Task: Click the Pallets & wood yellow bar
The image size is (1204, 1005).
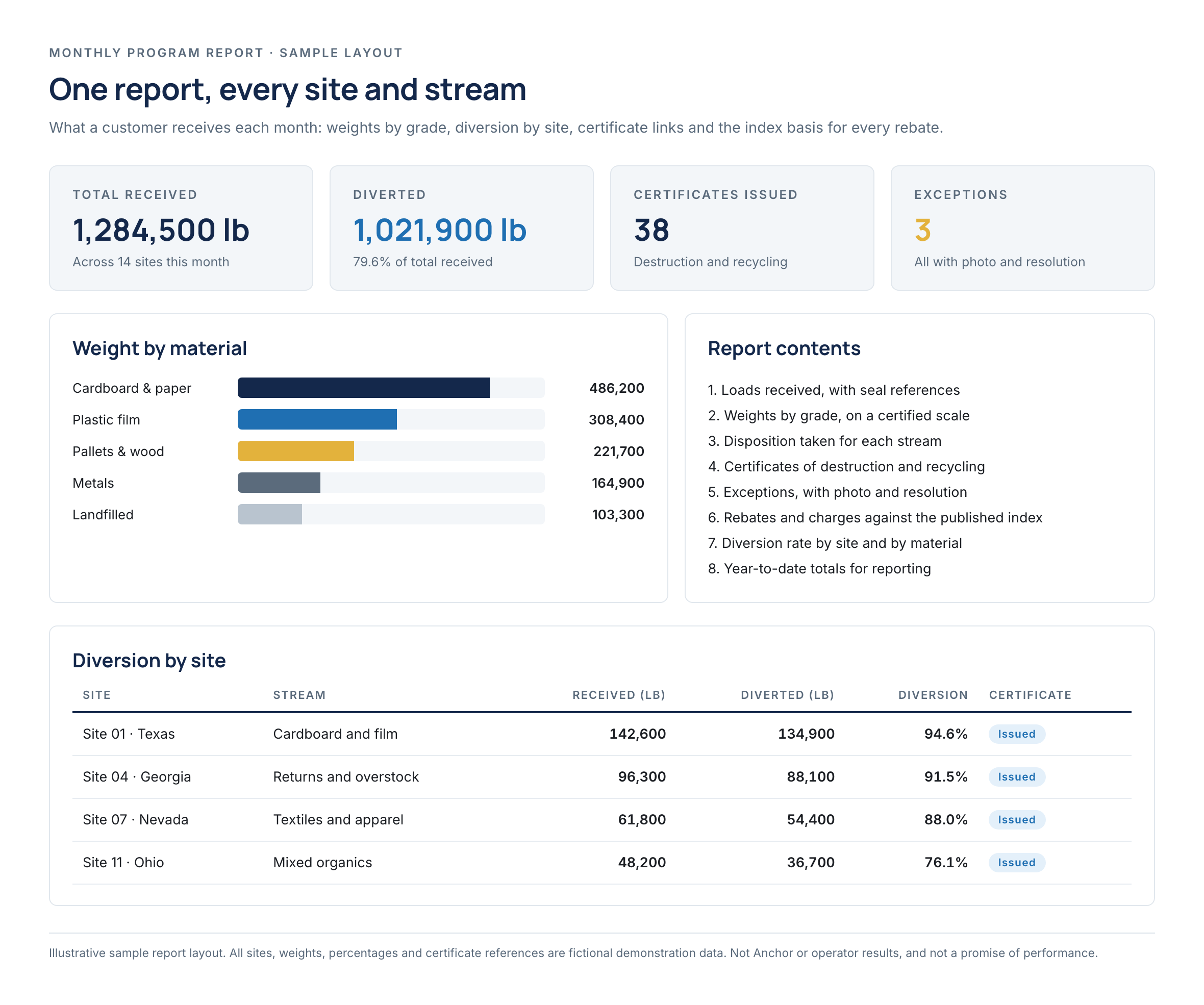Action: click(296, 450)
